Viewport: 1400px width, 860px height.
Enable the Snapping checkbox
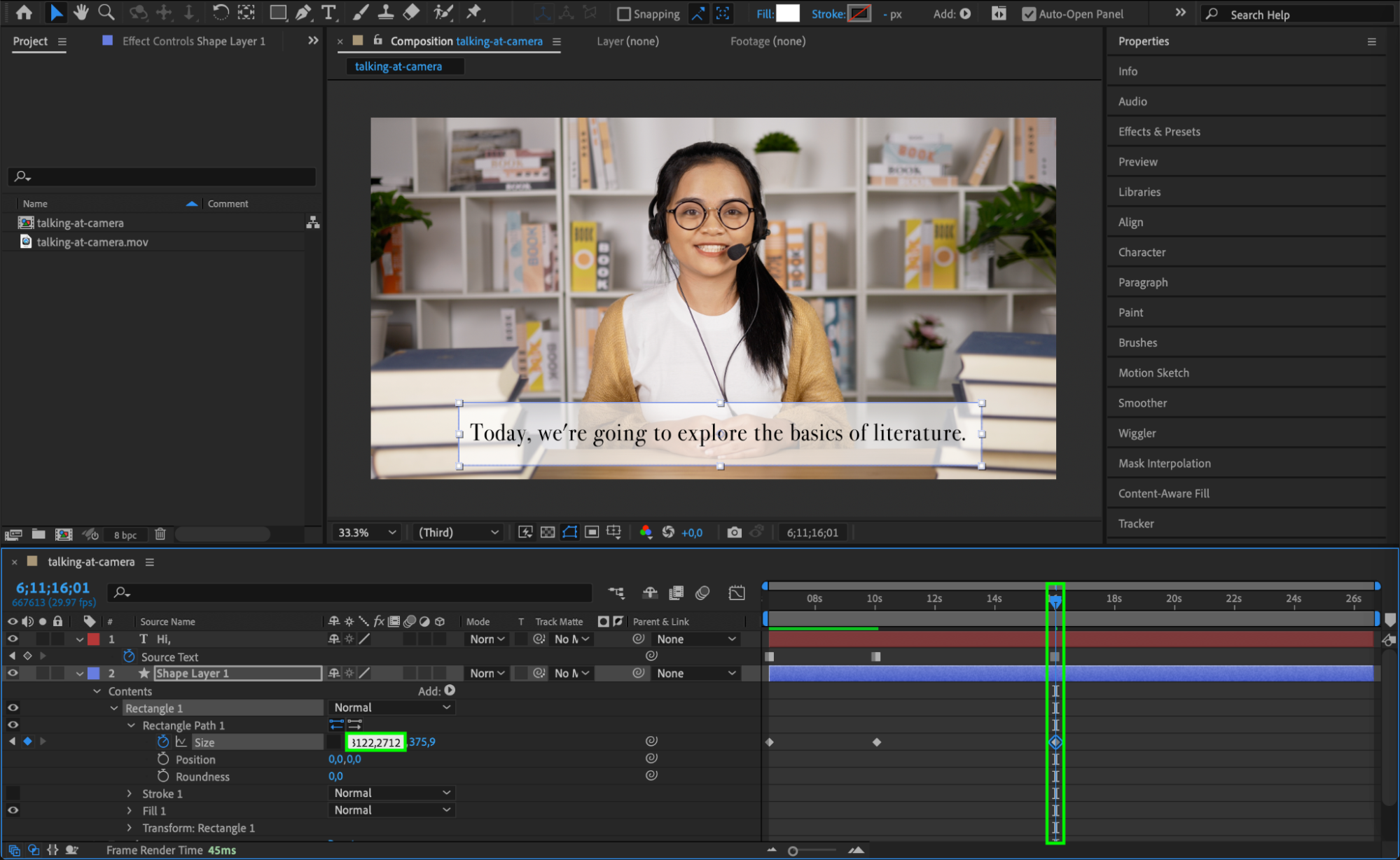[x=623, y=14]
